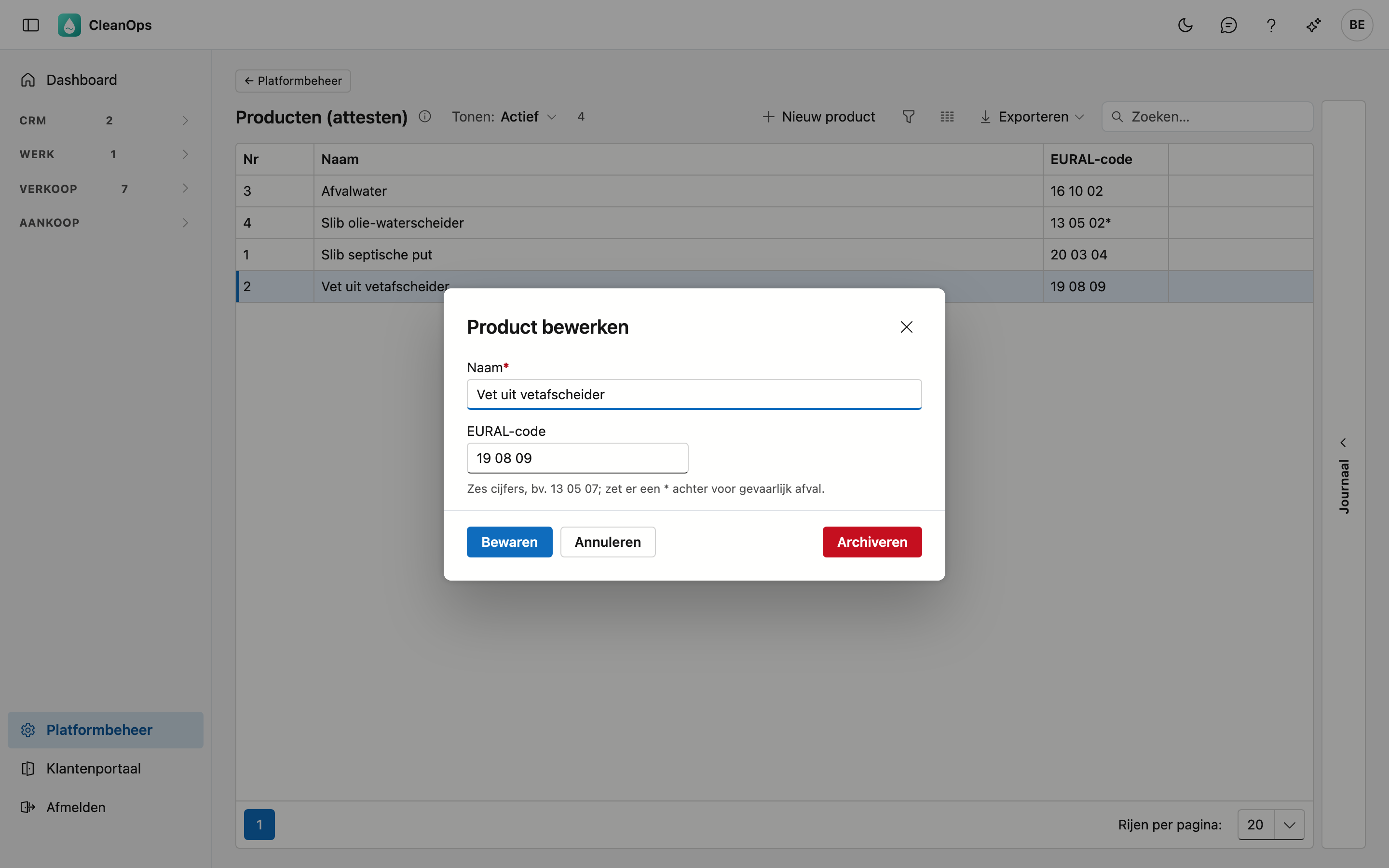Select the Slib septische put row
Image resolution: width=1389 pixels, height=868 pixels.
click(774, 254)
